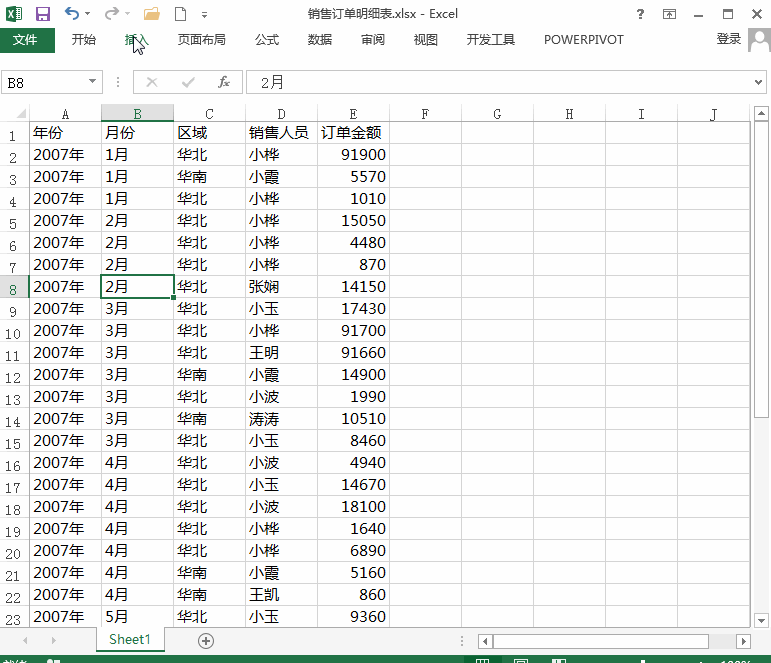Select cell containing 王凯
Image resolution: width=771 pixels, height=663 pixels.
point(281,595)
